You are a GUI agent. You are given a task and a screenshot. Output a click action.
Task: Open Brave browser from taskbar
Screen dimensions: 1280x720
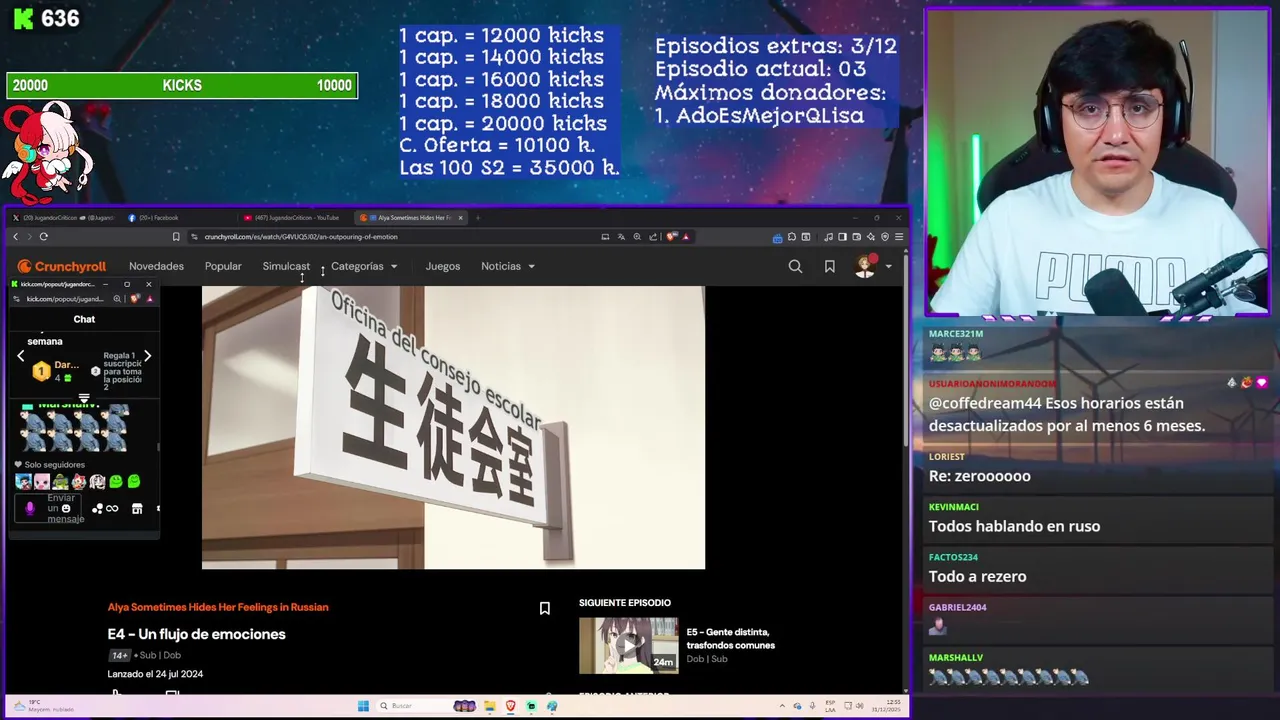(511, 706)
